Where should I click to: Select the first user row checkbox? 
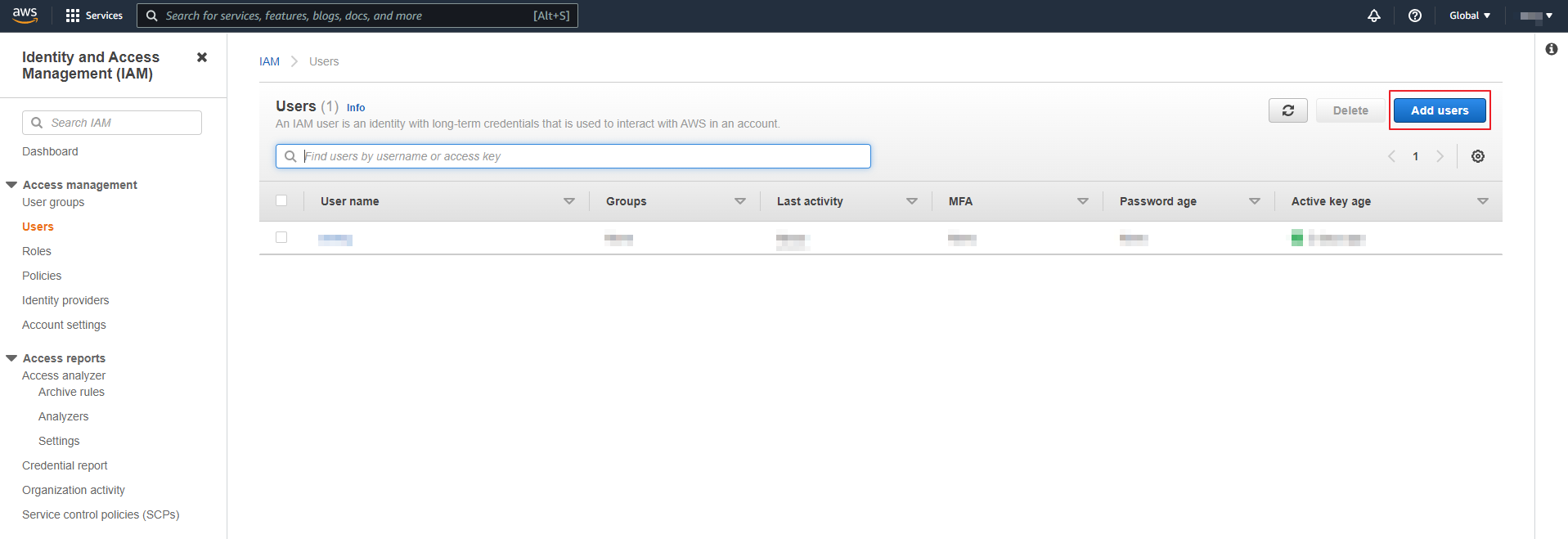click(281, 237)
